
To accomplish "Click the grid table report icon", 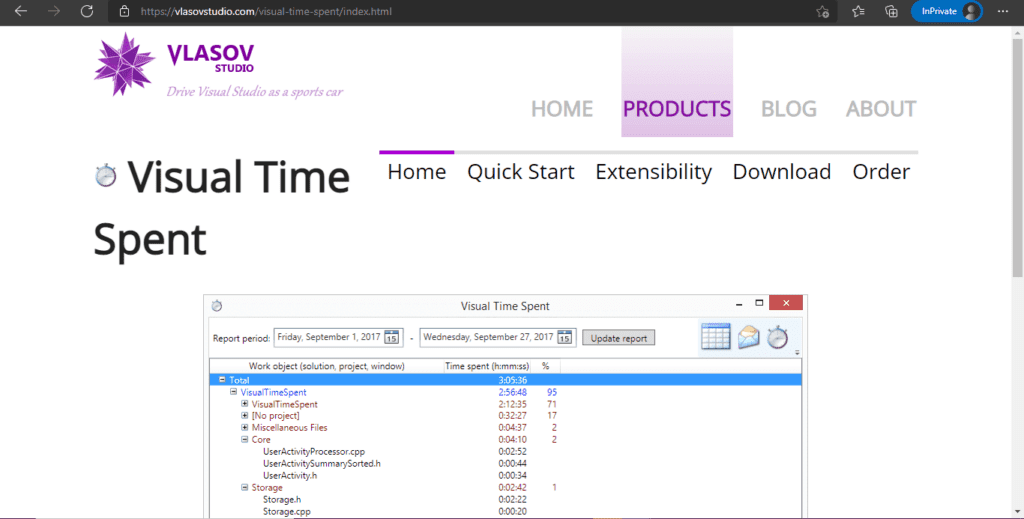I will (x=715, y=338).
